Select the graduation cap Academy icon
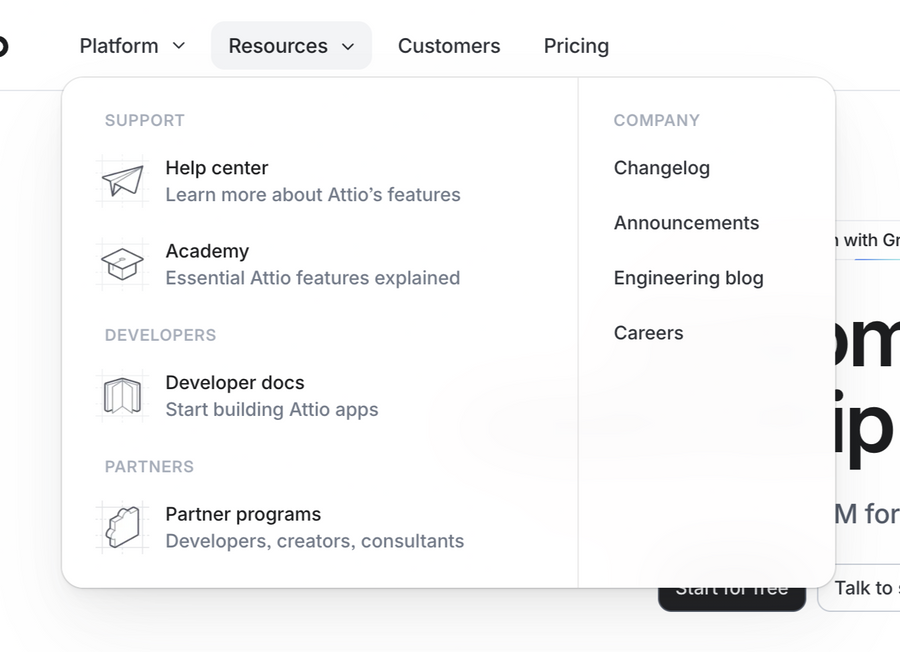The height and width of the screenshot is (652, 900). pos(122,263)
